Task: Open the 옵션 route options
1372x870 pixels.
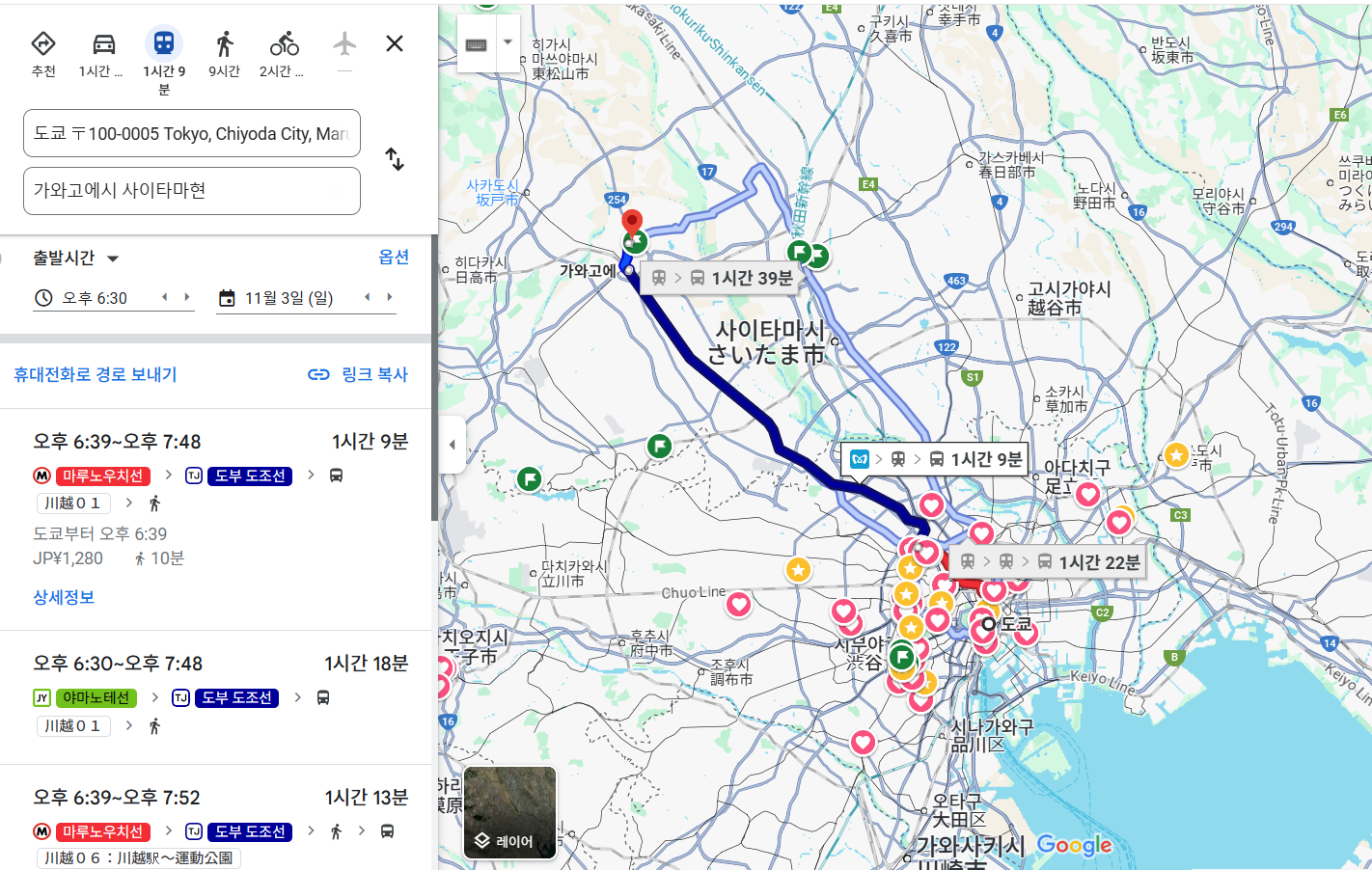Action: (x=394, y=257)
